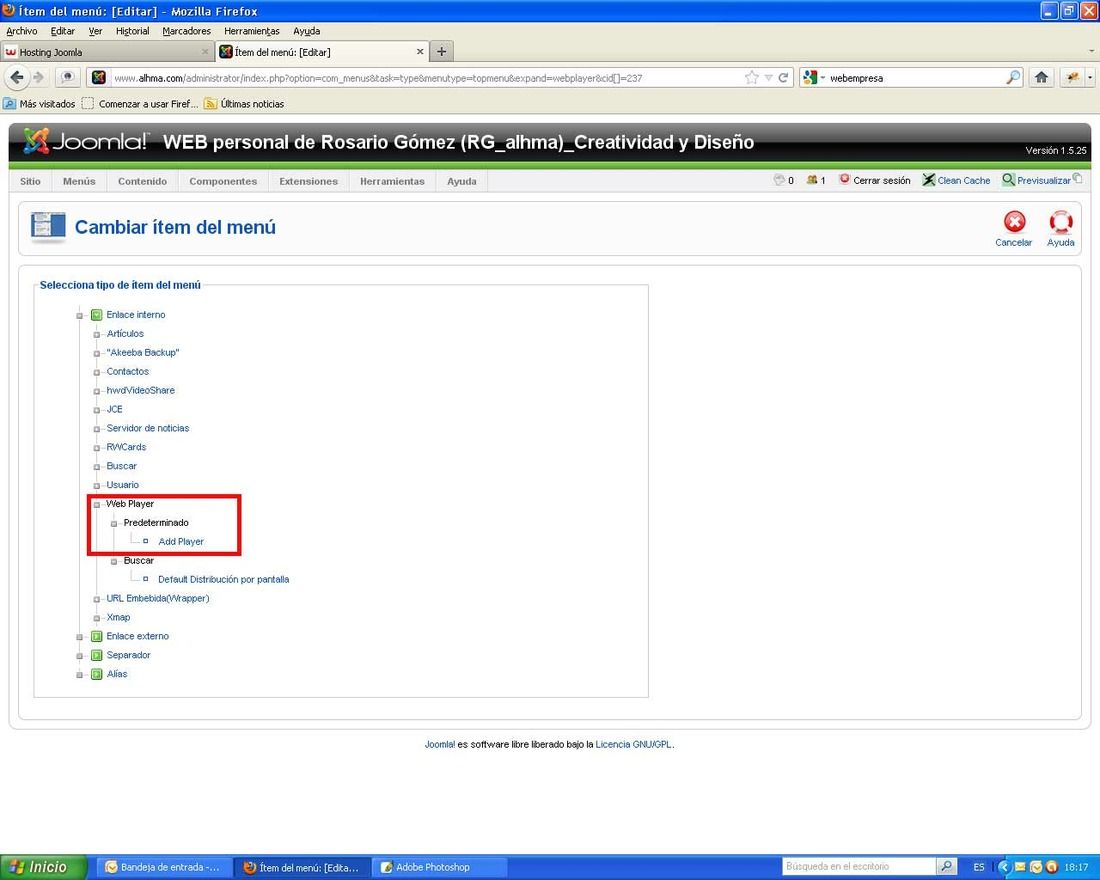Click the Cancelar red X icon

1014,222
